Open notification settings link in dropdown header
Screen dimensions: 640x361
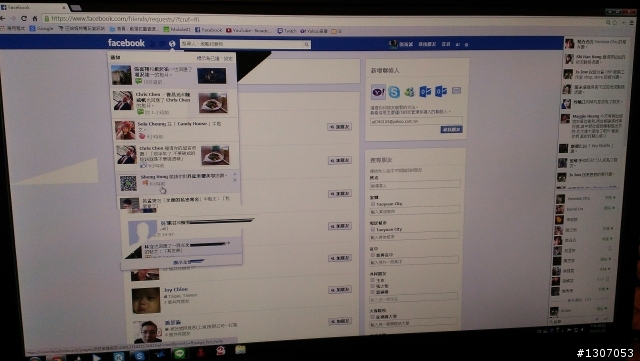[x=229, y=59]
